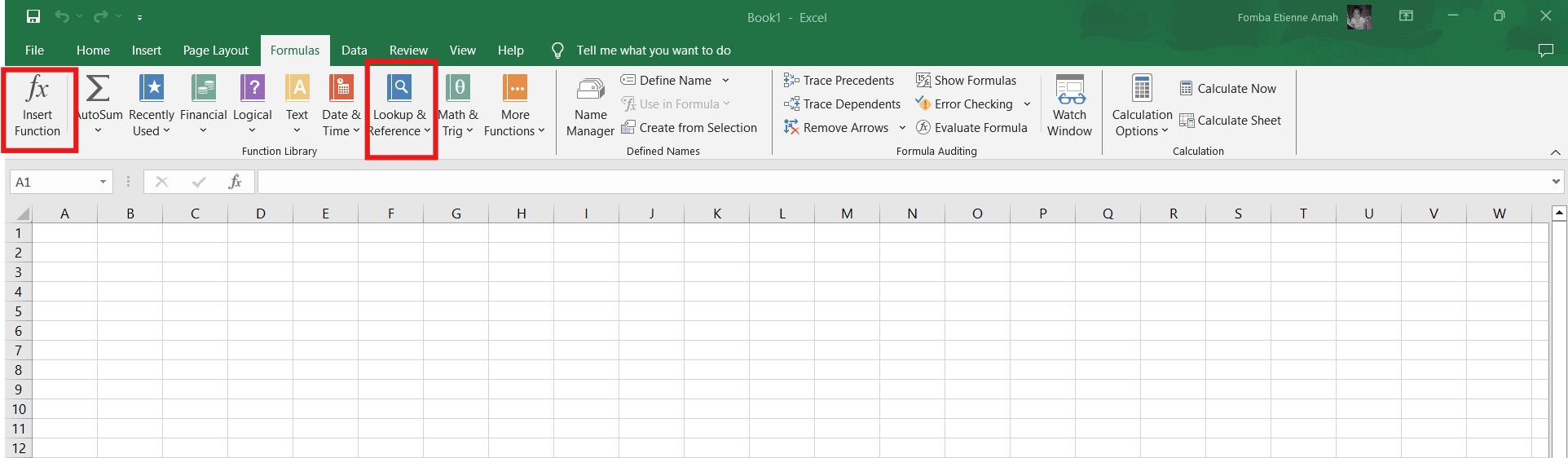This screenshot has width=1568, height=458.
Task: Toggle Show Formulas mode
Action: pyautogui.click(x=967, y=80)
